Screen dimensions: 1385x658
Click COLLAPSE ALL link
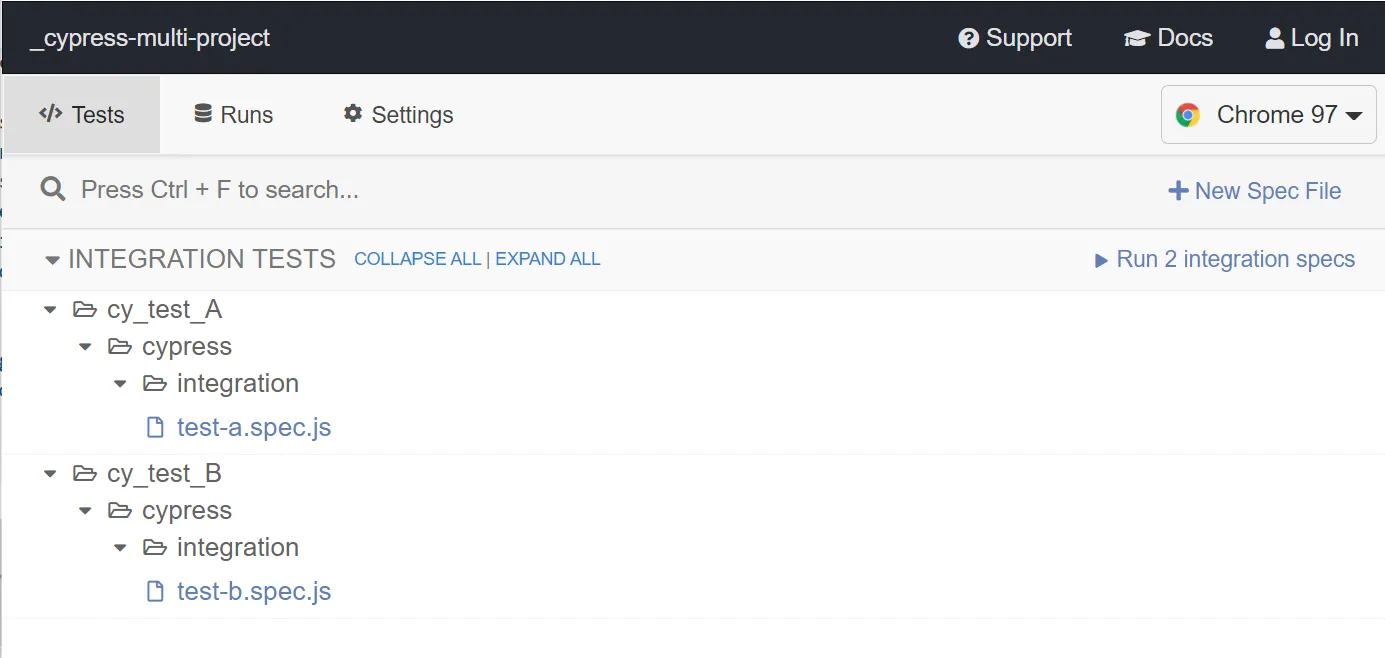(x=417, y=259)
